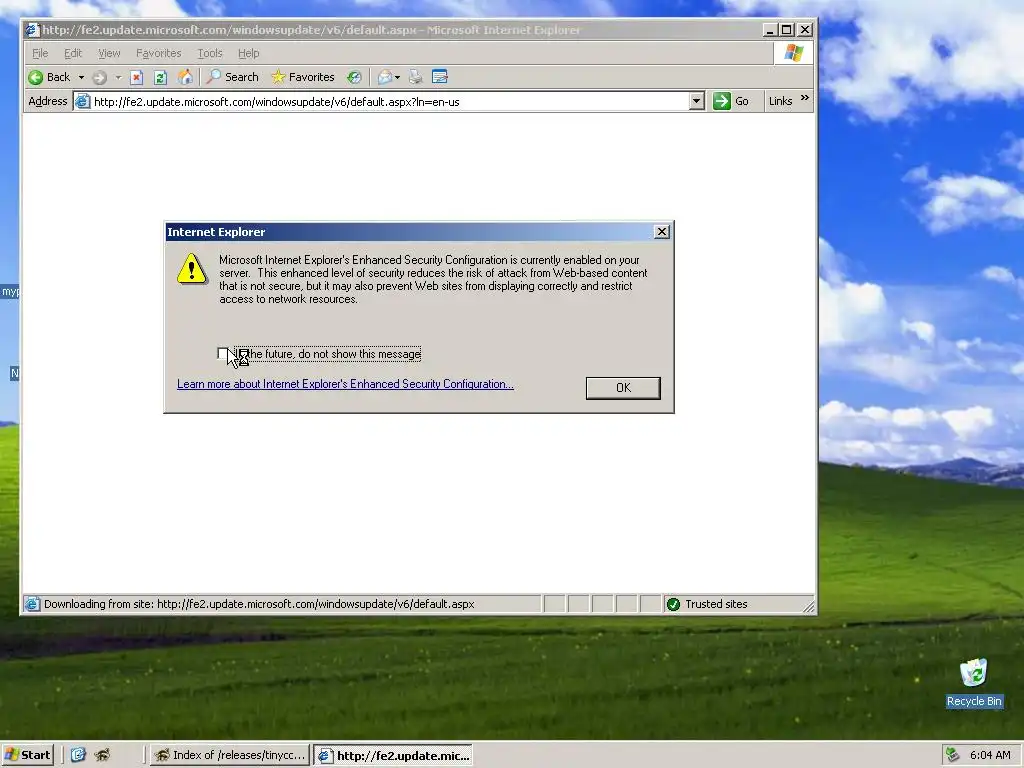
Task: Click the IE icon in window title bar
Action: coord(32,30)
